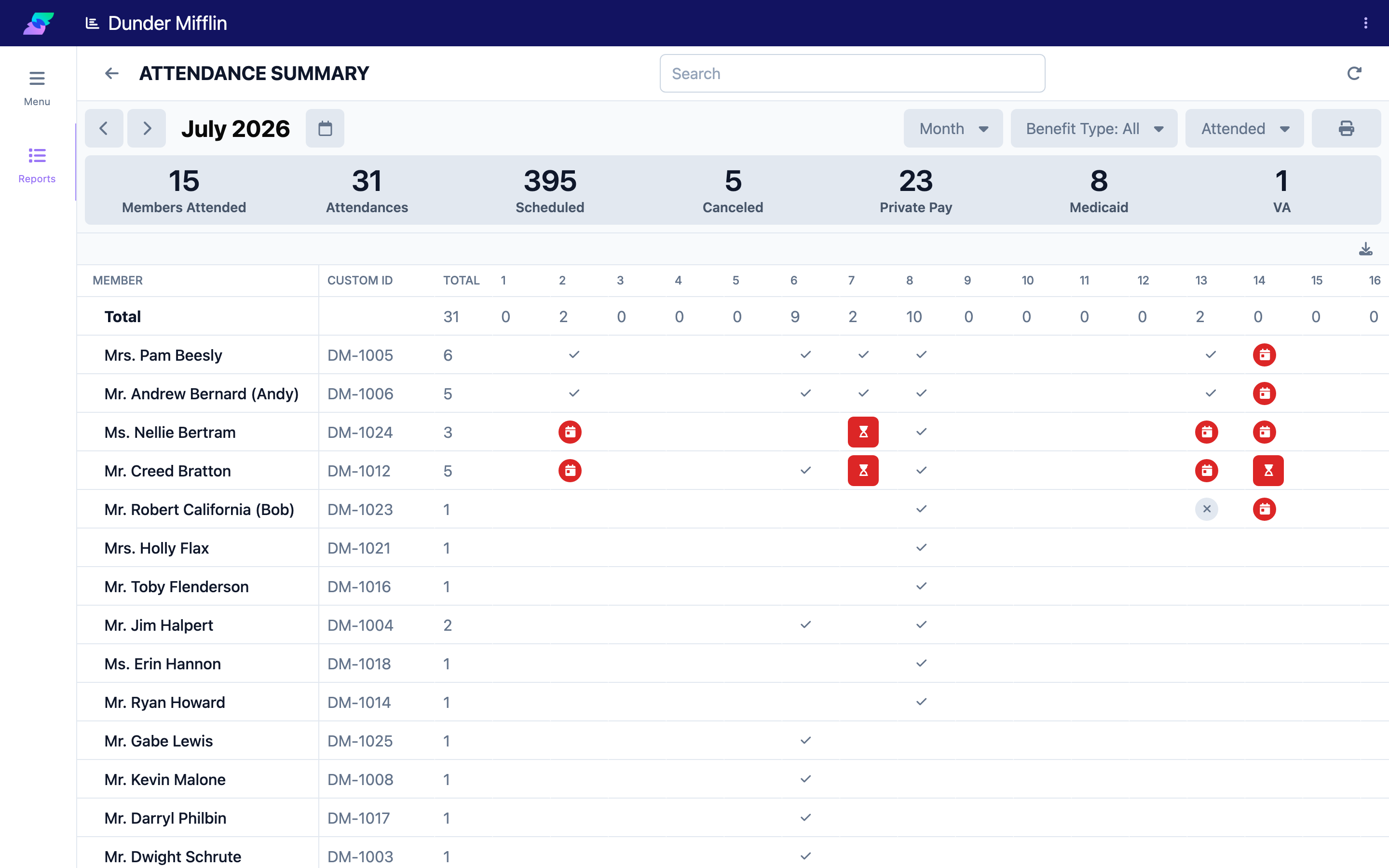Open the hamburger Menu in sidebar
Viewport: 1389px width, 868px height.
click(37, 88)
